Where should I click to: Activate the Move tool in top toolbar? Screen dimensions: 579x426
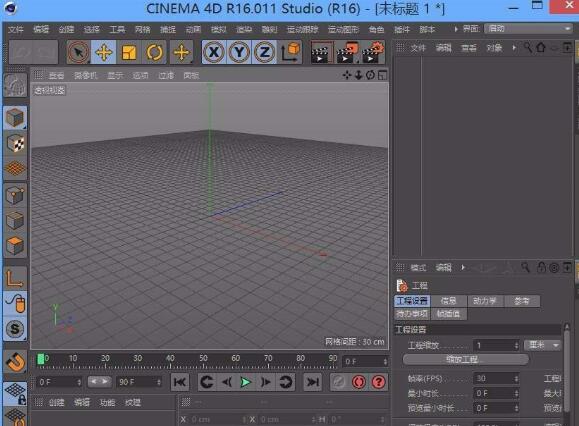tap(104, 52)
